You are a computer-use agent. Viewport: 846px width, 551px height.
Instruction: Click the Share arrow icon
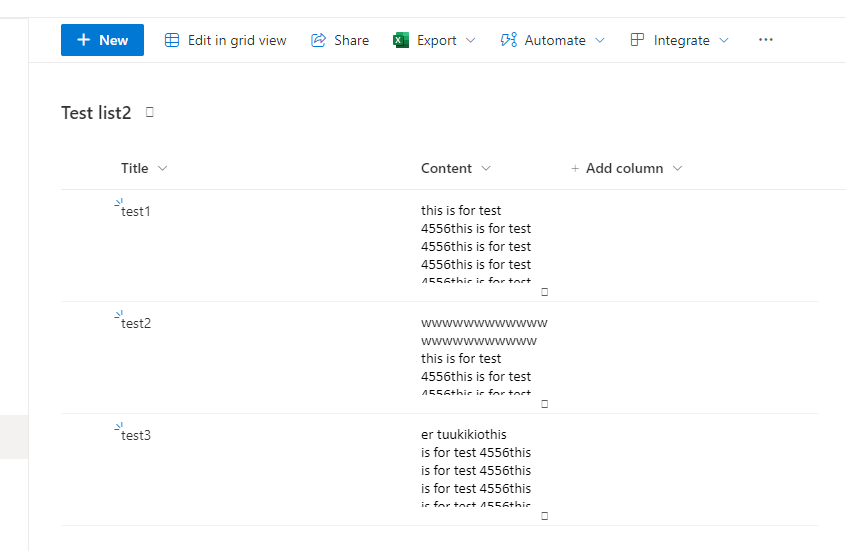coord(318,40)
